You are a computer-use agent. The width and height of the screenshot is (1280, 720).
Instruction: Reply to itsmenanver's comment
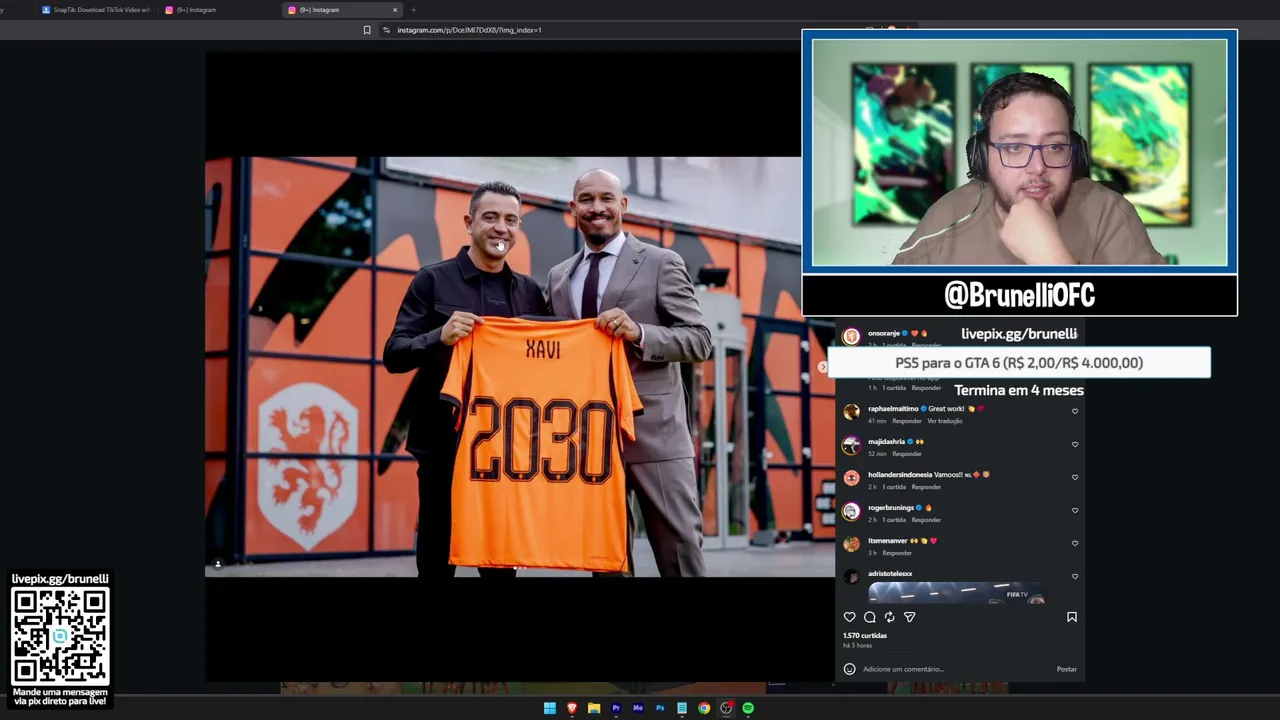(897, 553)
